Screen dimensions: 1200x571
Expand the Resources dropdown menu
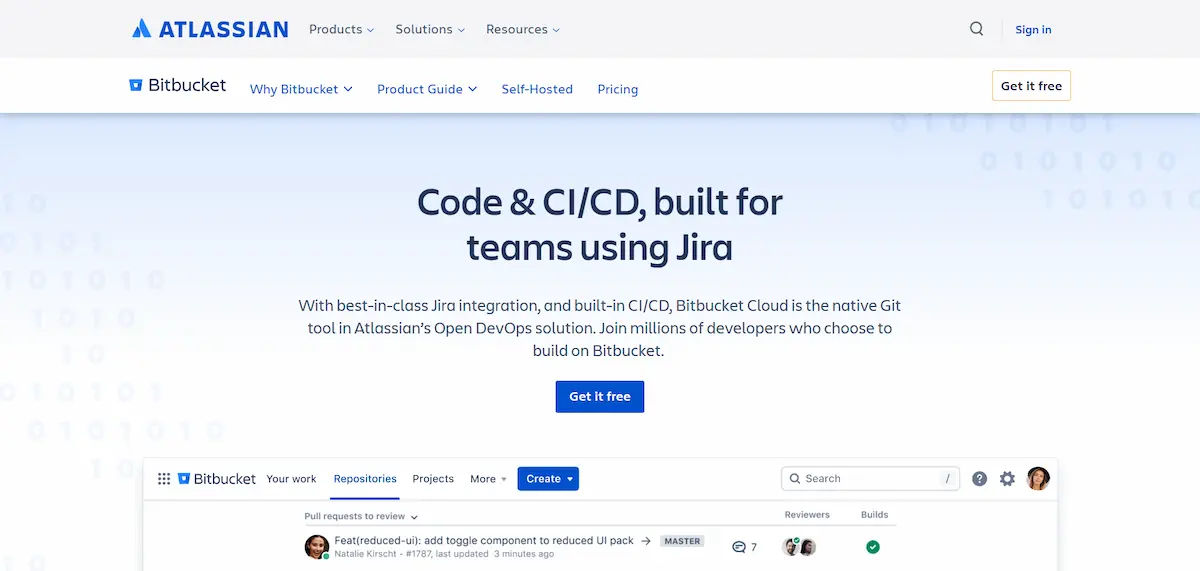pos(523,29)
